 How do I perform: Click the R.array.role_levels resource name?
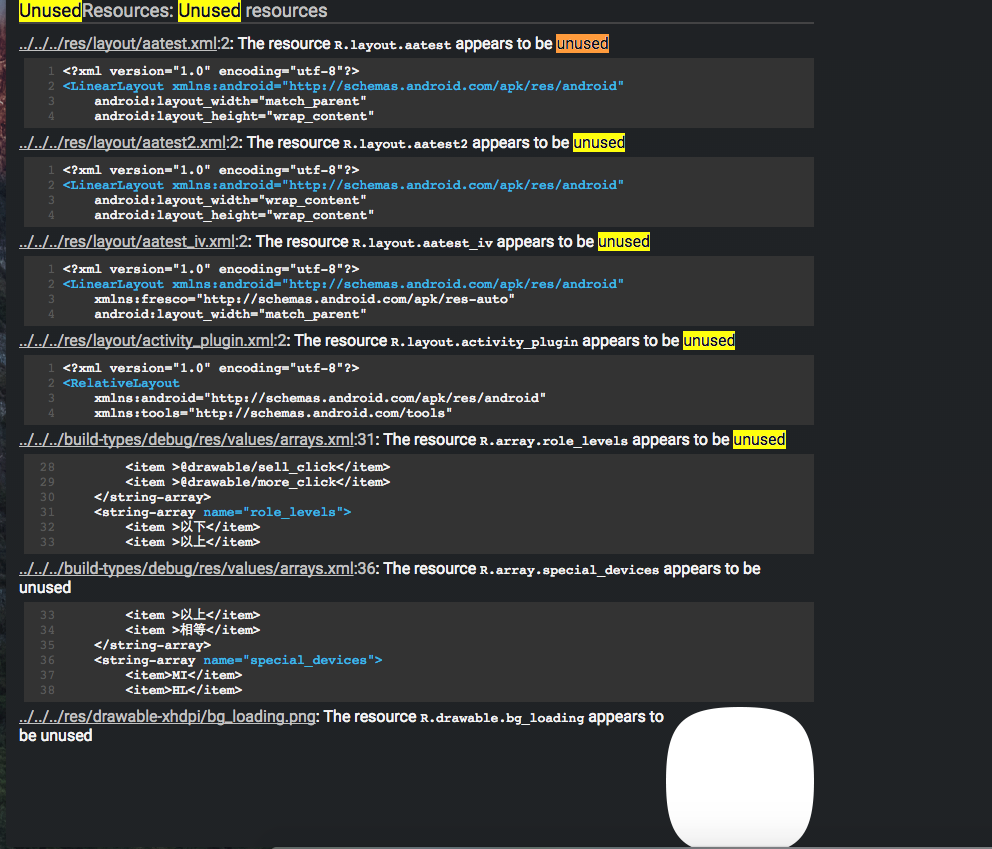pyautogui.click(x=554, y=441)
